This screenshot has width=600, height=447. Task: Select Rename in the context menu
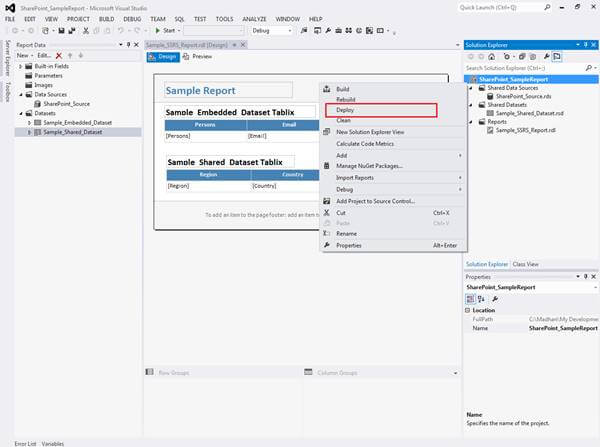tap(393, 233)
